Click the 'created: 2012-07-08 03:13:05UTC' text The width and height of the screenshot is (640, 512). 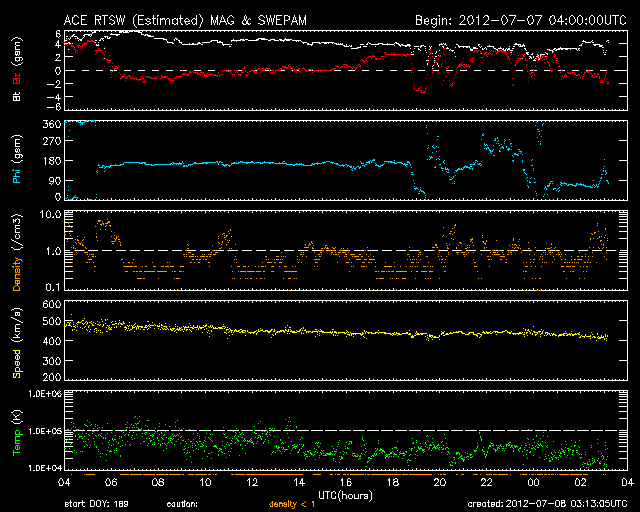coord(547,504)
